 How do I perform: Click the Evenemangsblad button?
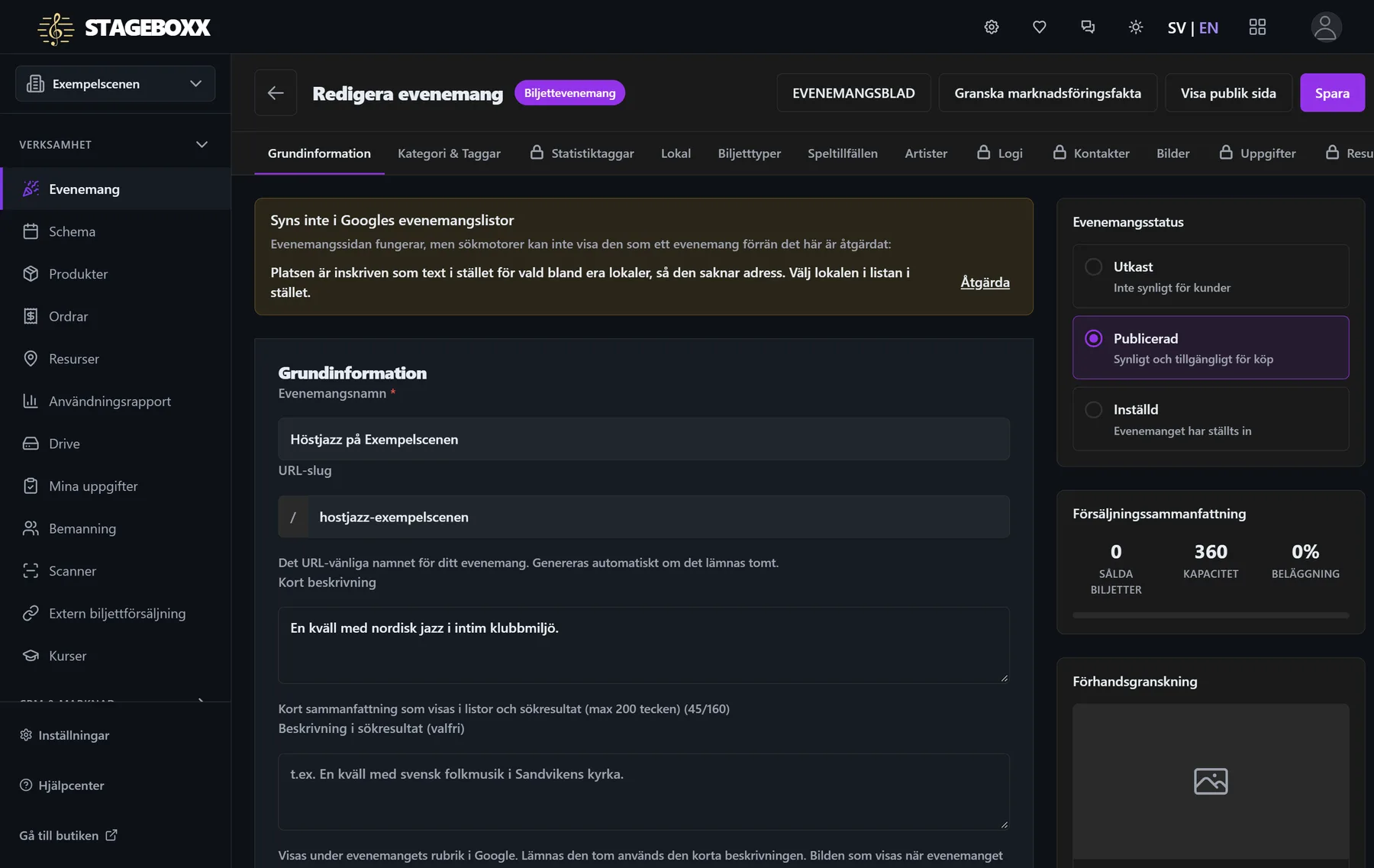coord(853,93)
